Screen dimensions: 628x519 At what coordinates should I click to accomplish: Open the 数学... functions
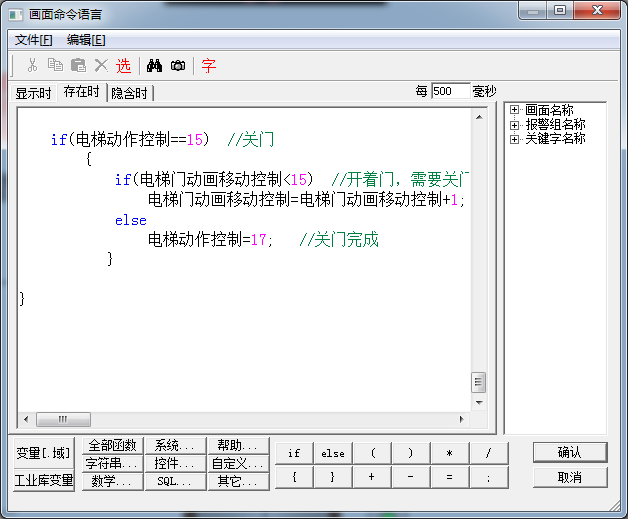pos(113,481)
